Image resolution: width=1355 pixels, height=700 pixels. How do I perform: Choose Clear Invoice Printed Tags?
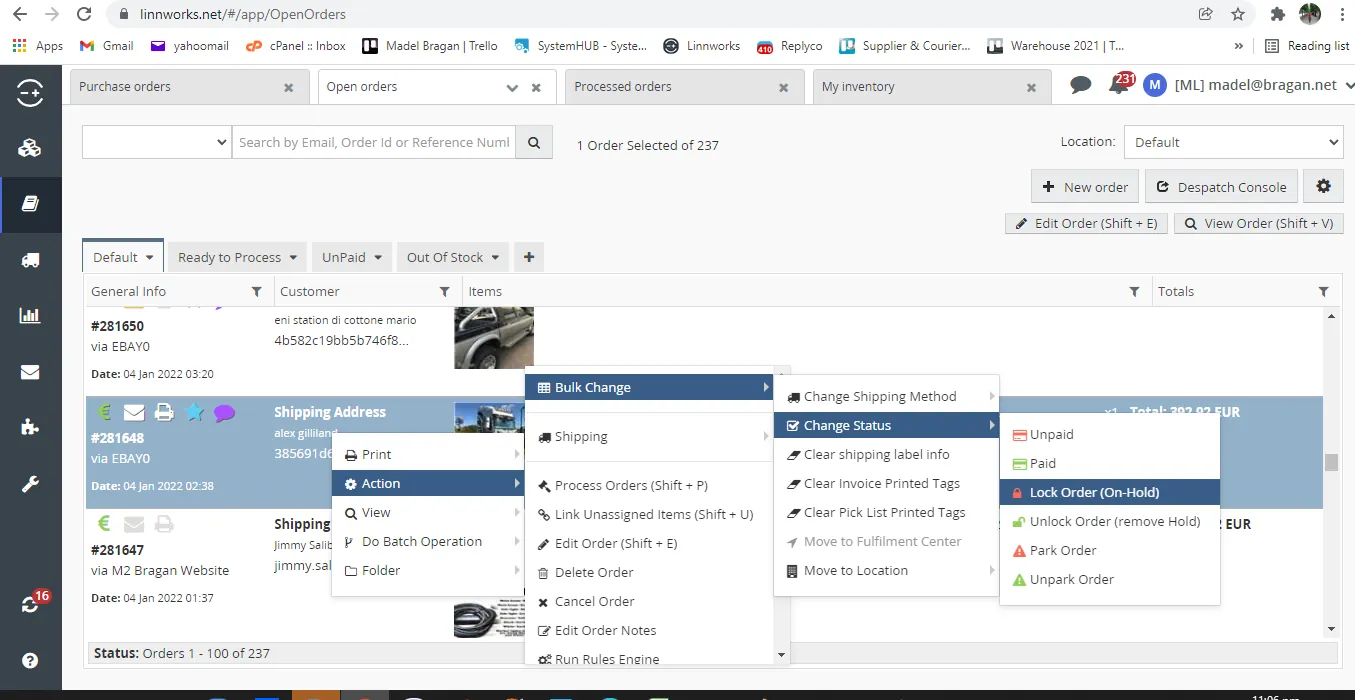pyautogui.click(x=887, y=483)
